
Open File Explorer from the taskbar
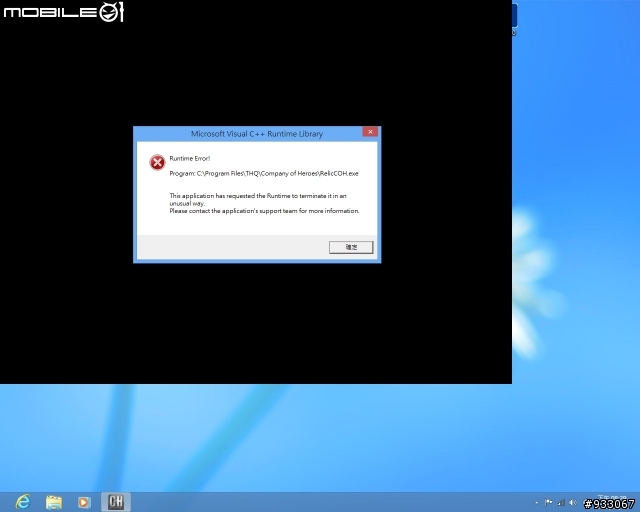coord(53,502)
